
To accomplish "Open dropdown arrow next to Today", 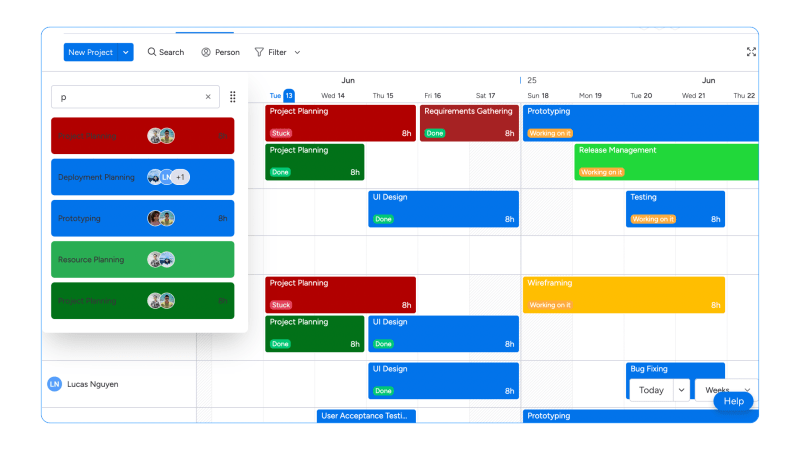I will click(682, 390).
